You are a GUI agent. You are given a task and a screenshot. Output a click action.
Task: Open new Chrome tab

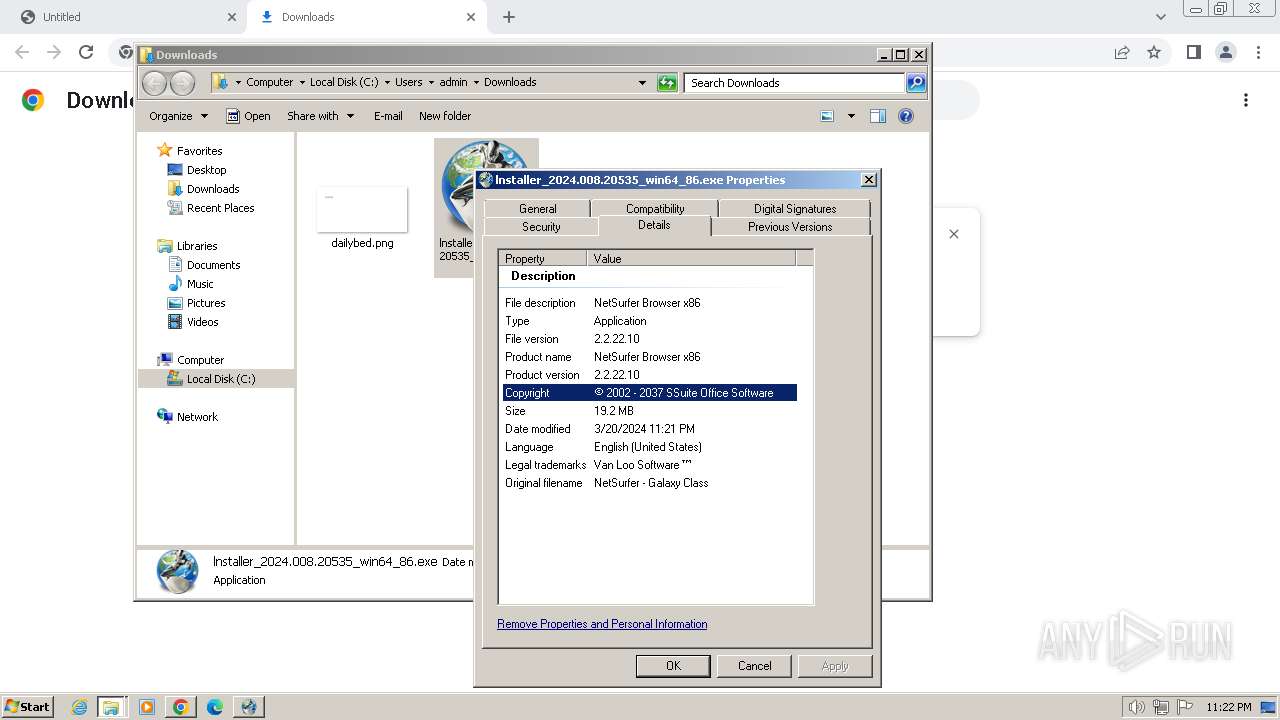(509, 17)
